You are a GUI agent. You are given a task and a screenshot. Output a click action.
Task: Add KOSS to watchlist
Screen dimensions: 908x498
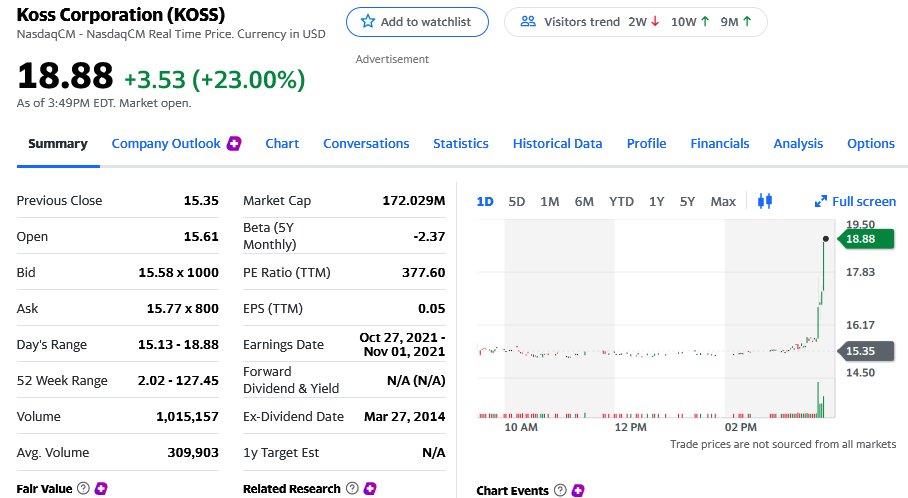point(417,22)
